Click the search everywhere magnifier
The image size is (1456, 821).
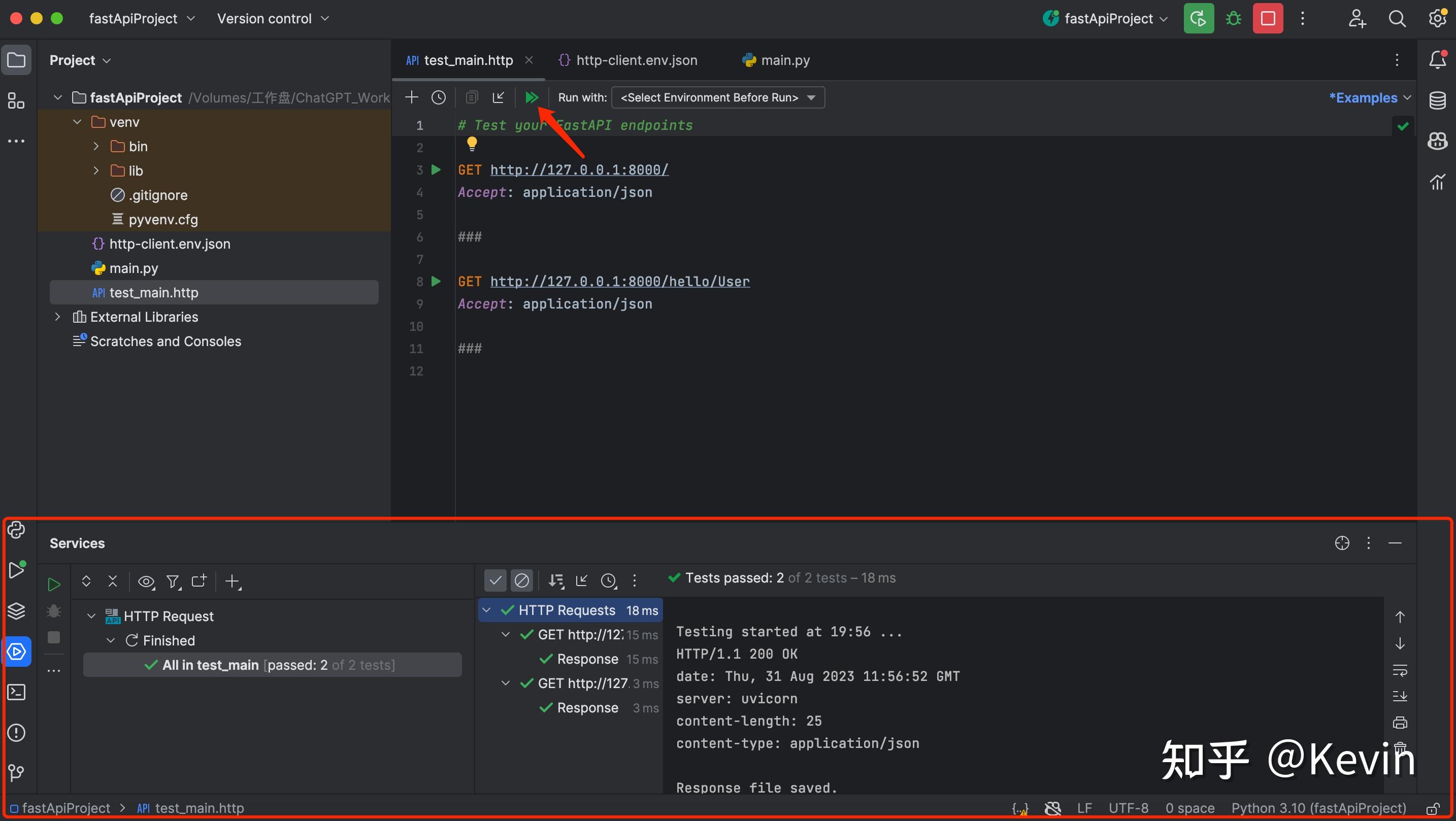[1397, 18]
